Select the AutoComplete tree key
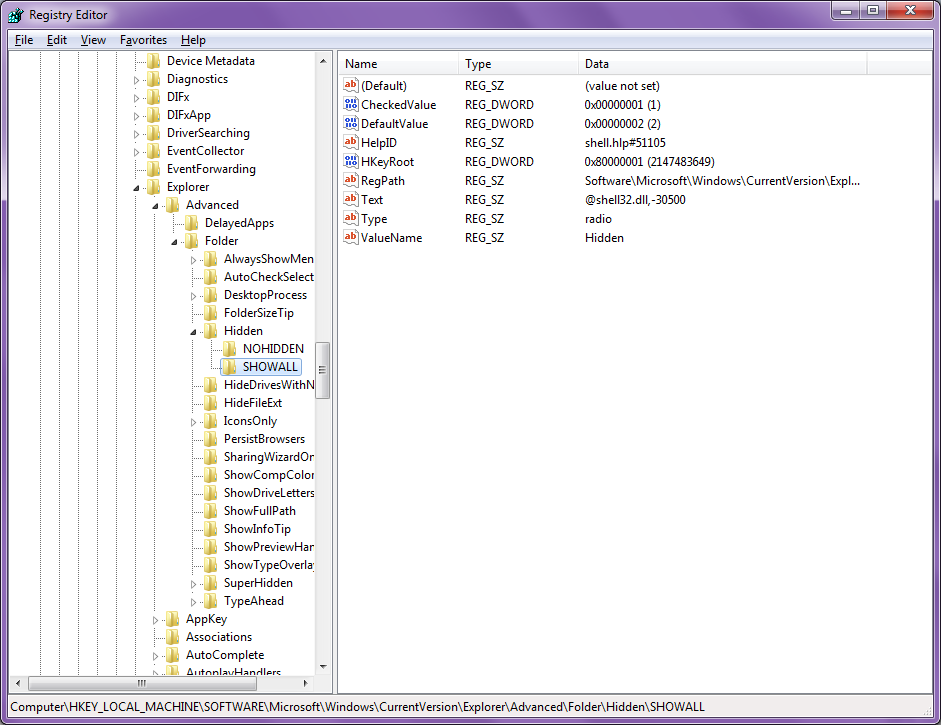 tap(224, 655)
